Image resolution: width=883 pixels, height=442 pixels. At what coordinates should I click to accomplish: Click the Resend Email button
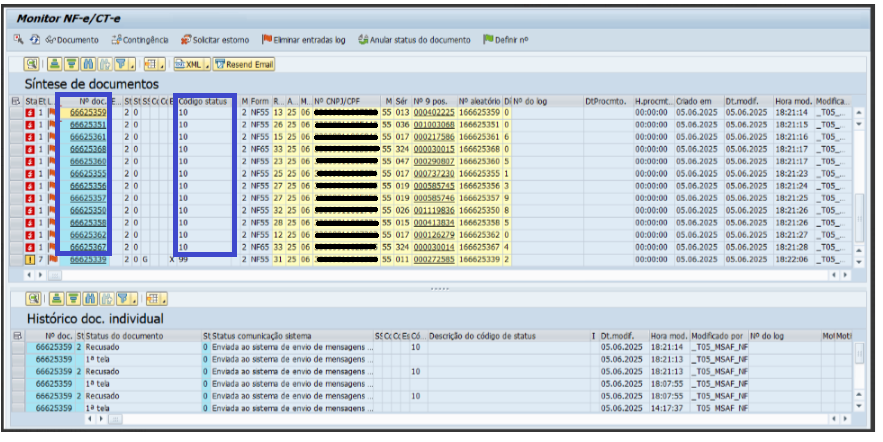(x=243, y=64)
